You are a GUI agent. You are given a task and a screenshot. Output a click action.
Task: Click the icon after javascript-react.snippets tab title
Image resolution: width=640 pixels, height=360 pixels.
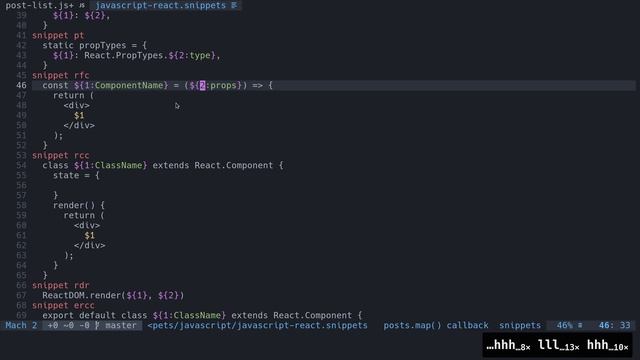click(234, 5)
